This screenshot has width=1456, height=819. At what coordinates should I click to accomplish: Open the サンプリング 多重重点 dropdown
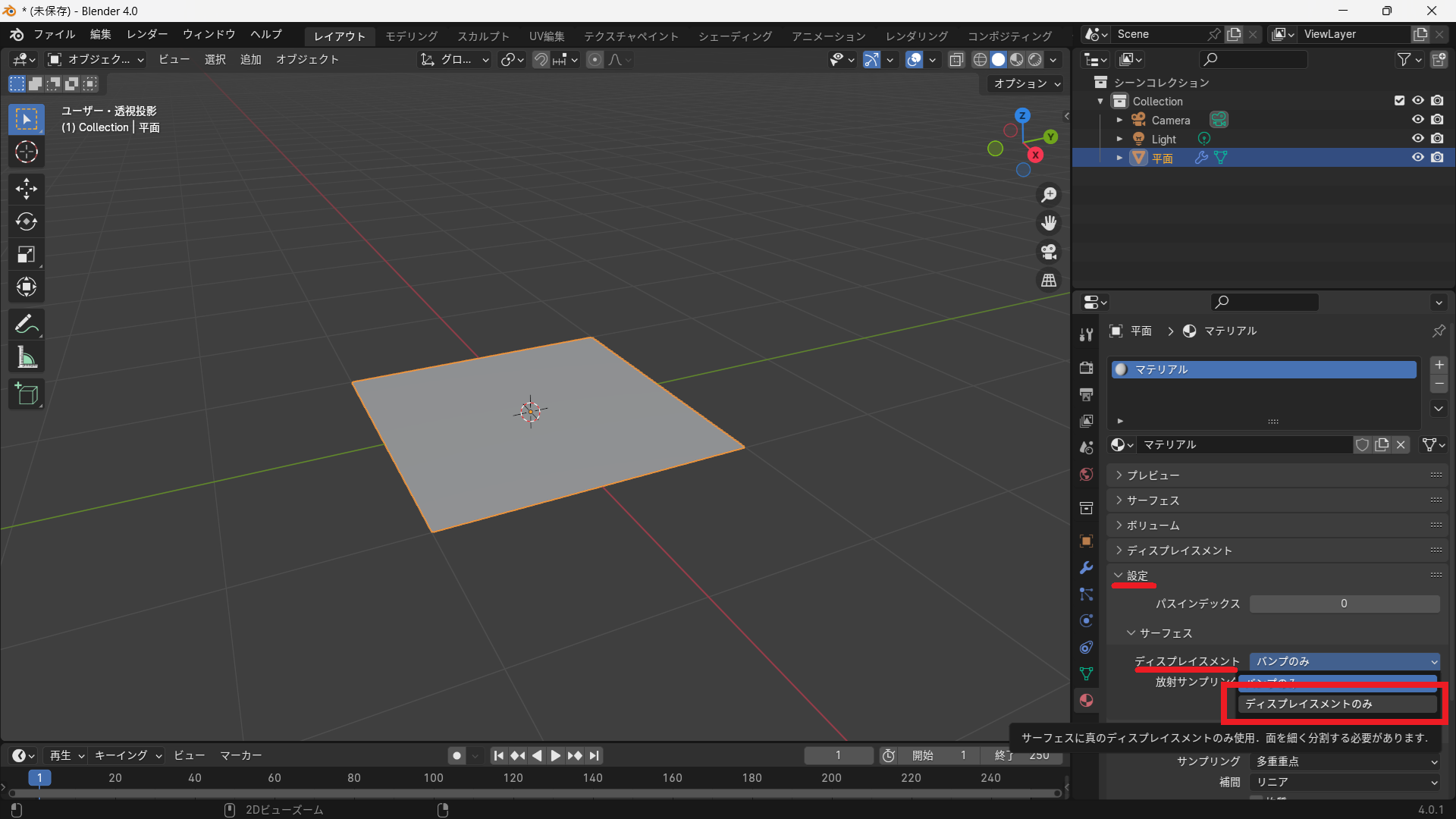pos(1345,761)
